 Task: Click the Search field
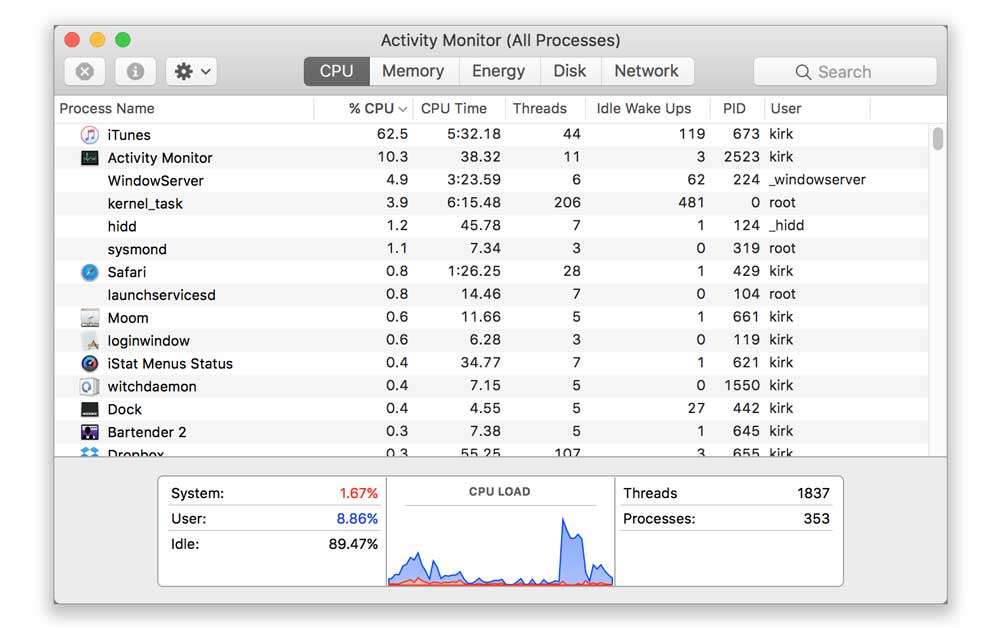pos(845,71)
